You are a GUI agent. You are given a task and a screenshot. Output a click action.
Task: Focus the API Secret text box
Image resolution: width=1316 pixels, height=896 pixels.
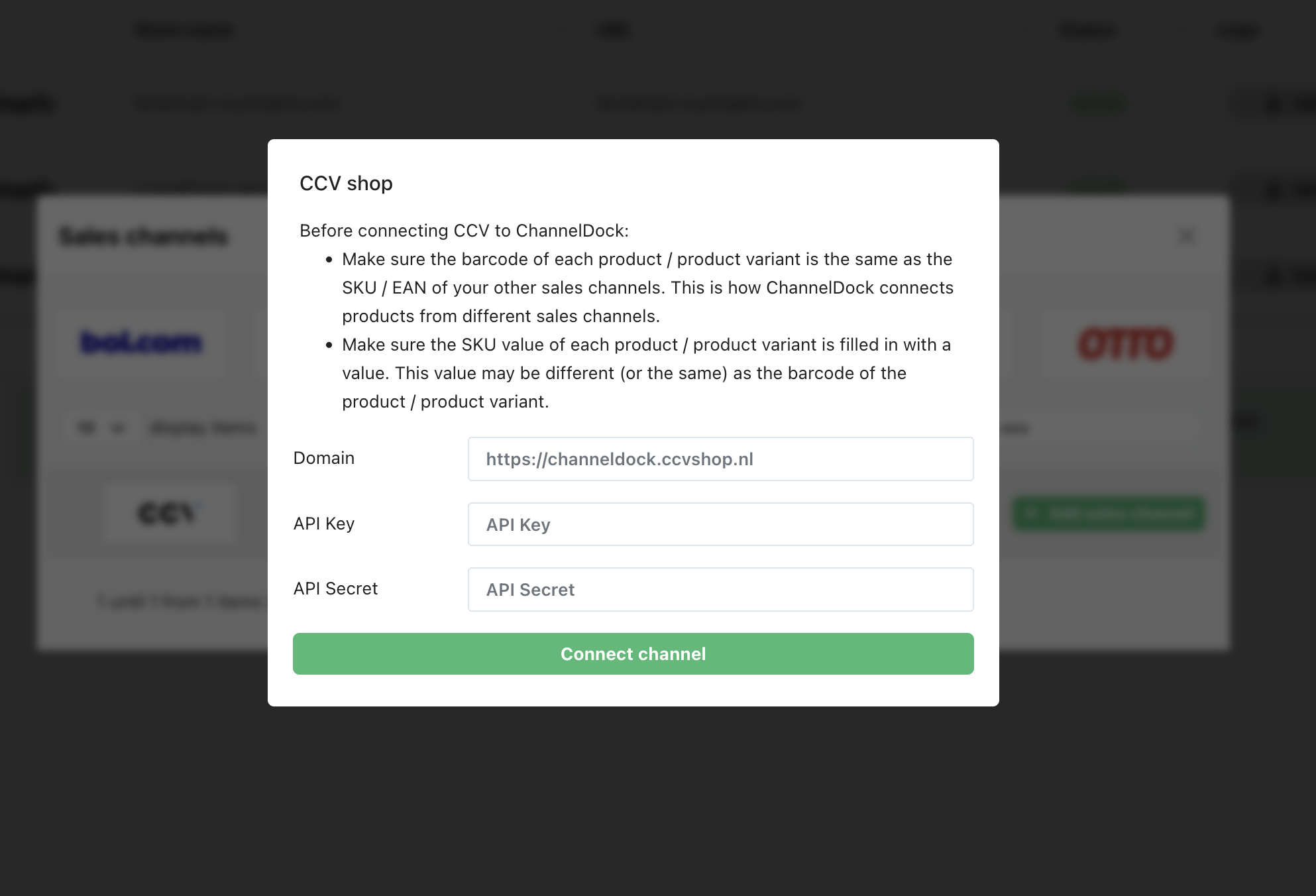(720, 589)
